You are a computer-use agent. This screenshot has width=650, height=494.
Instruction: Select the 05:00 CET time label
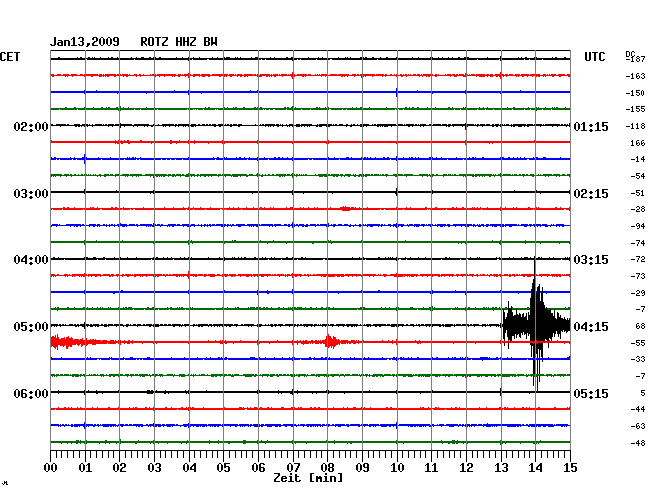click(31, 327)
